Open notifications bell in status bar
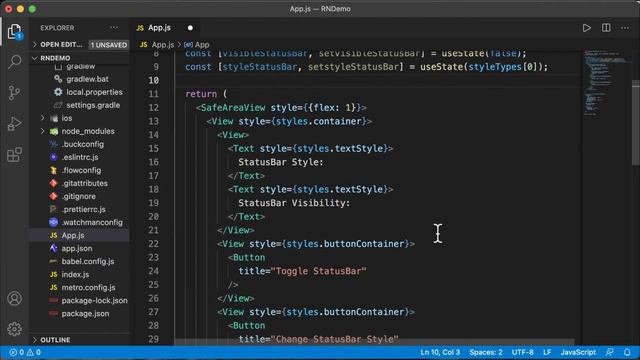The height and width of the screenshot is (360, 640). 627,352
